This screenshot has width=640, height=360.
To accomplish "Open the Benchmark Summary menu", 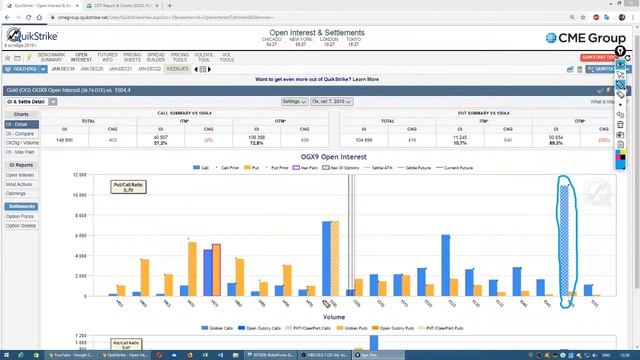I will pyautogui.click(x=51, y=58).
